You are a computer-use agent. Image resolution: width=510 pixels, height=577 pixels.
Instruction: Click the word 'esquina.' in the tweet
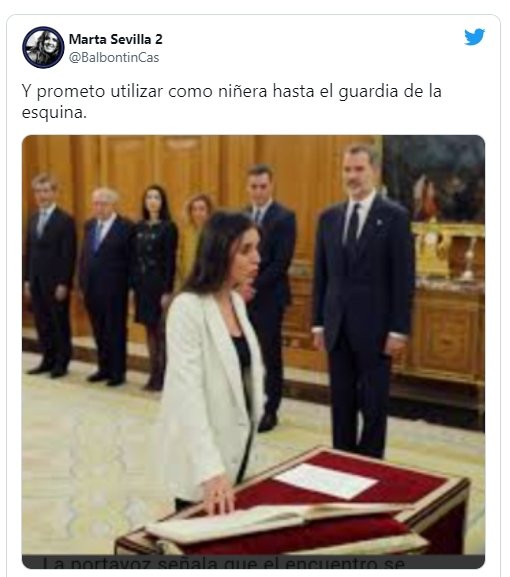(x=54, y=113)
